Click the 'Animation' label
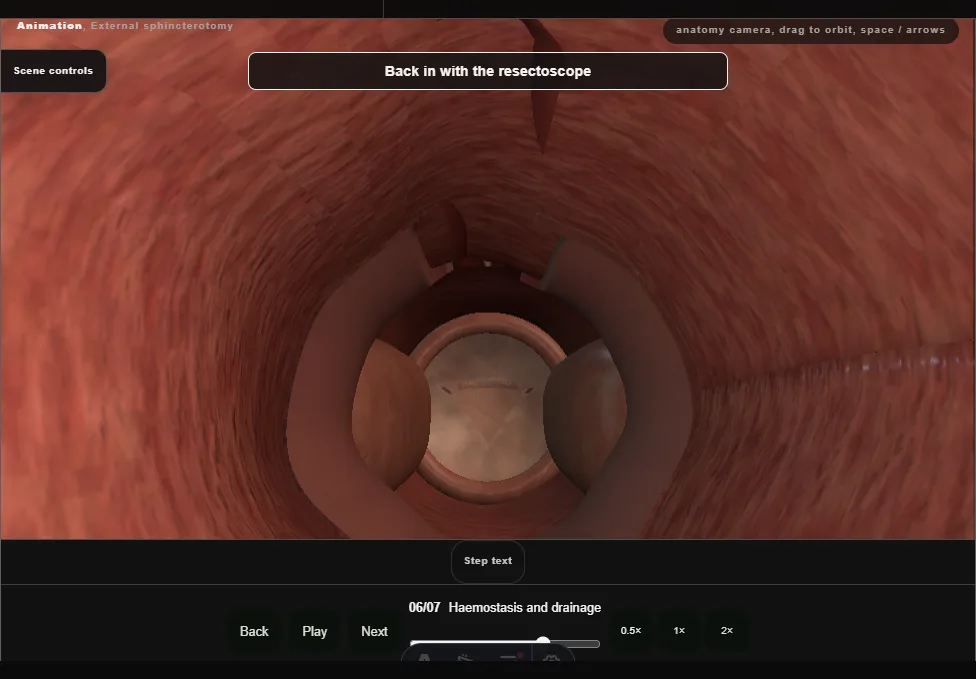This screenshot has height=679, width=976. [49, 26]
